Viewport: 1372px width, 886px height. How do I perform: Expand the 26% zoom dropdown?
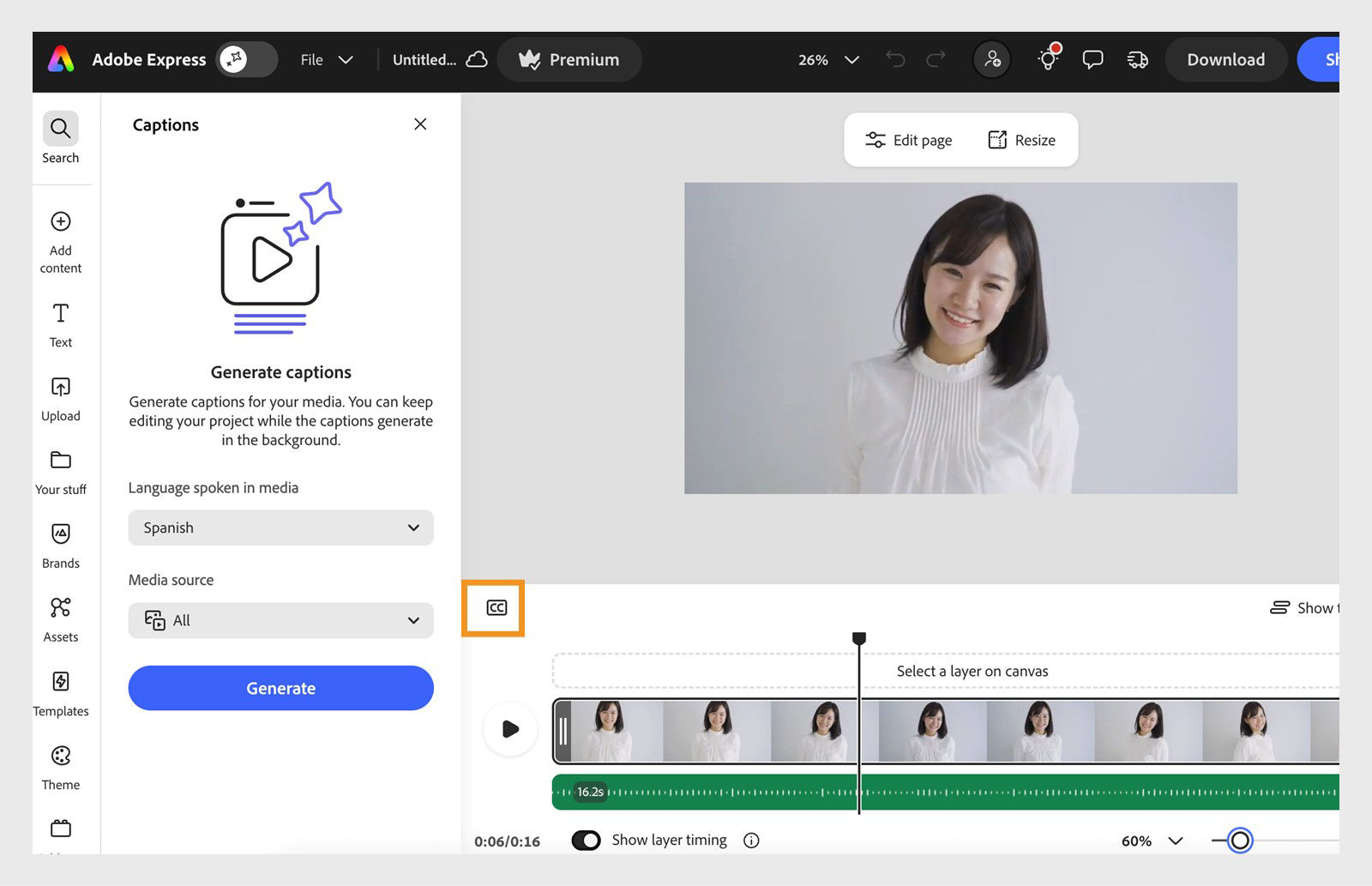click(828, 59)
